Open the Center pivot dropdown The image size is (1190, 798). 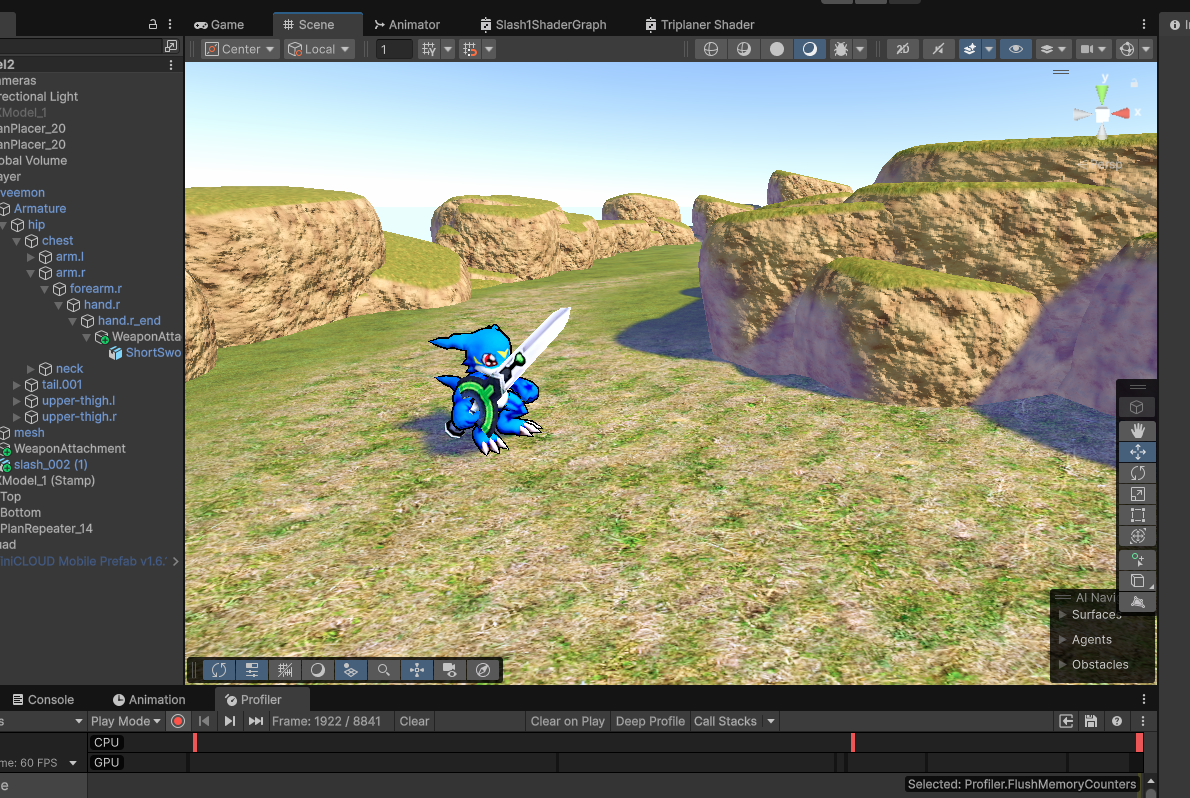tap(240, 49)
